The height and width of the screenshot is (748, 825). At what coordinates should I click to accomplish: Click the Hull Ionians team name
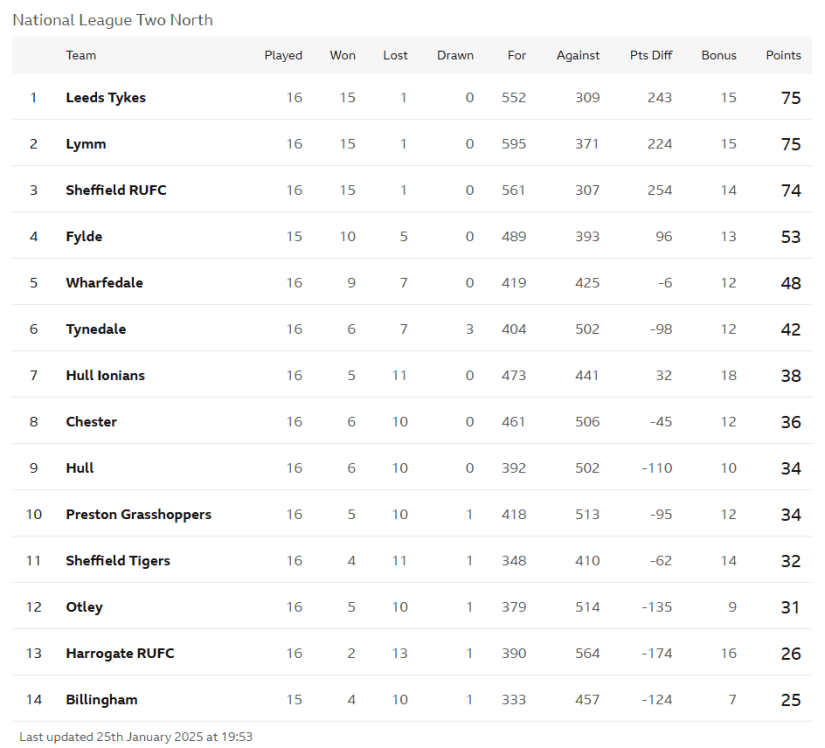coord(105,375)
